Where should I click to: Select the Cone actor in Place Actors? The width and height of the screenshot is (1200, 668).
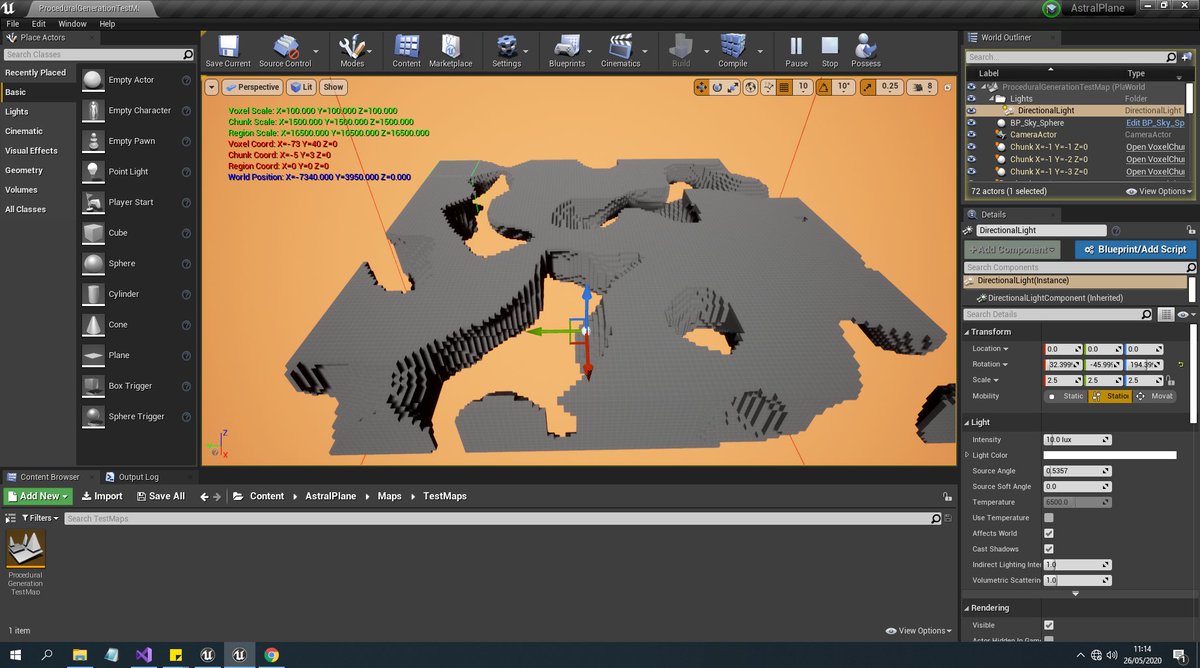(137, 324)
